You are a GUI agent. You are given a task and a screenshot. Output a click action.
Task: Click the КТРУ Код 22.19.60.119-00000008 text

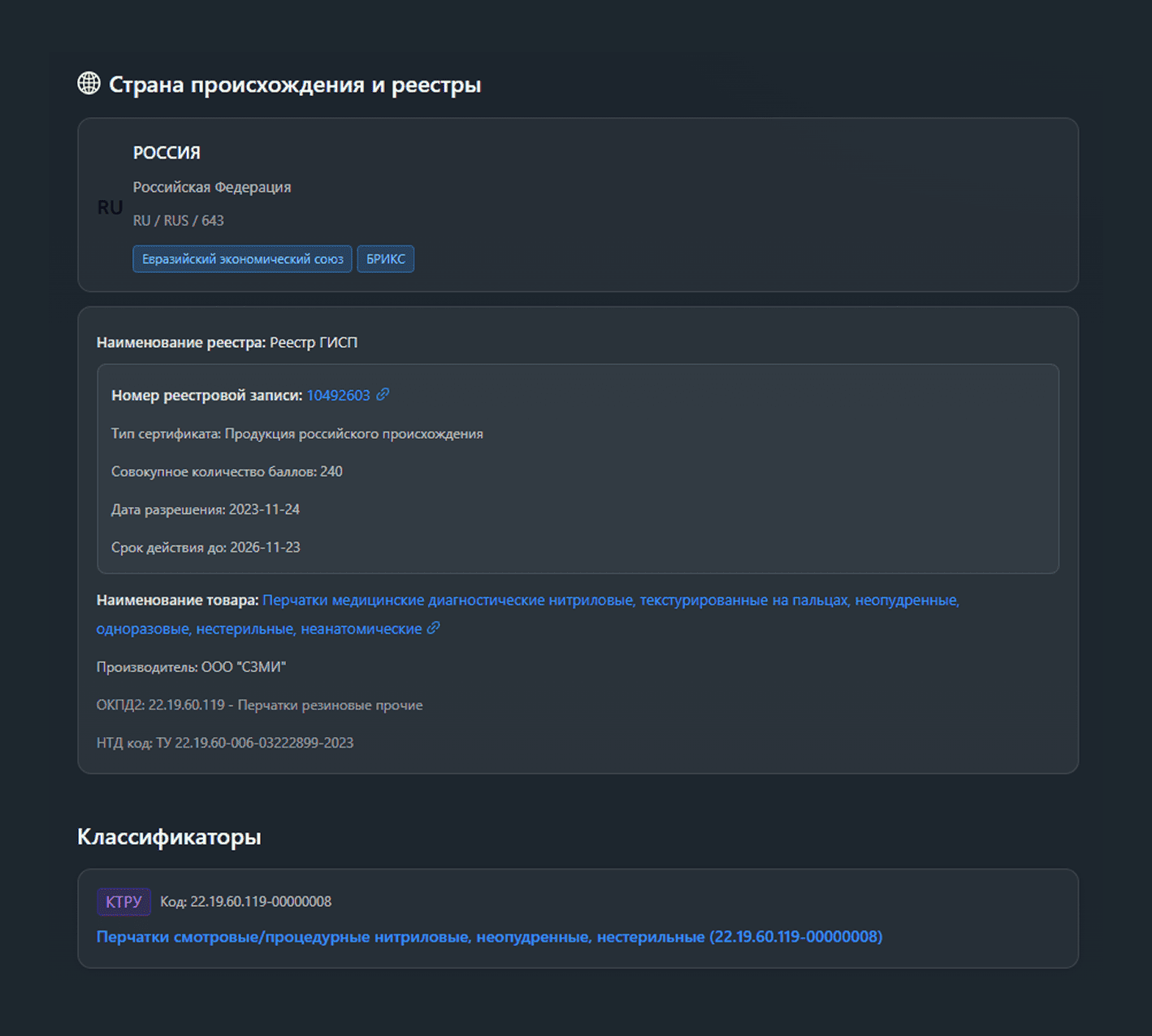click(245, 902)
